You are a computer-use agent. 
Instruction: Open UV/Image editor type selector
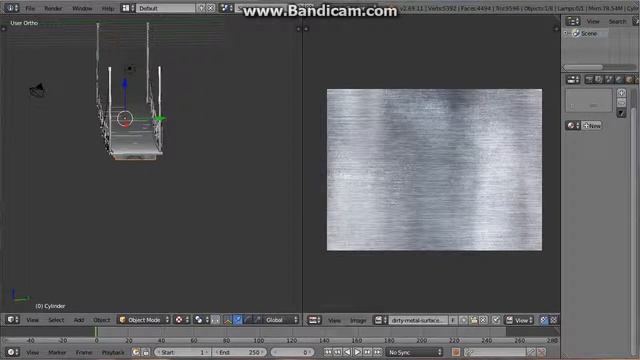314,320
